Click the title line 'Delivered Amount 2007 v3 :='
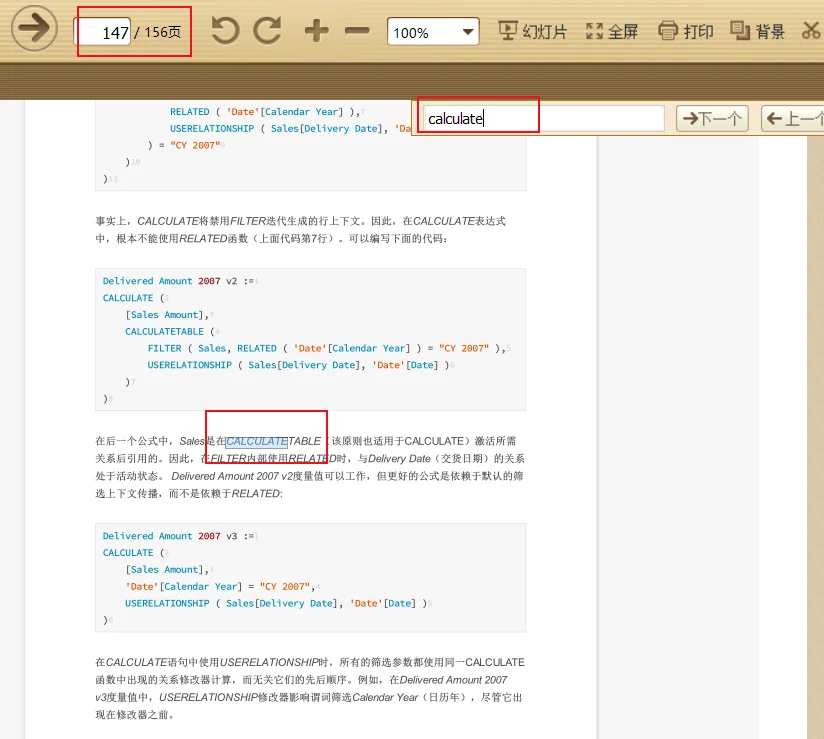The width and height of the screenshot is (824, 739). click(x=179, y=536)
